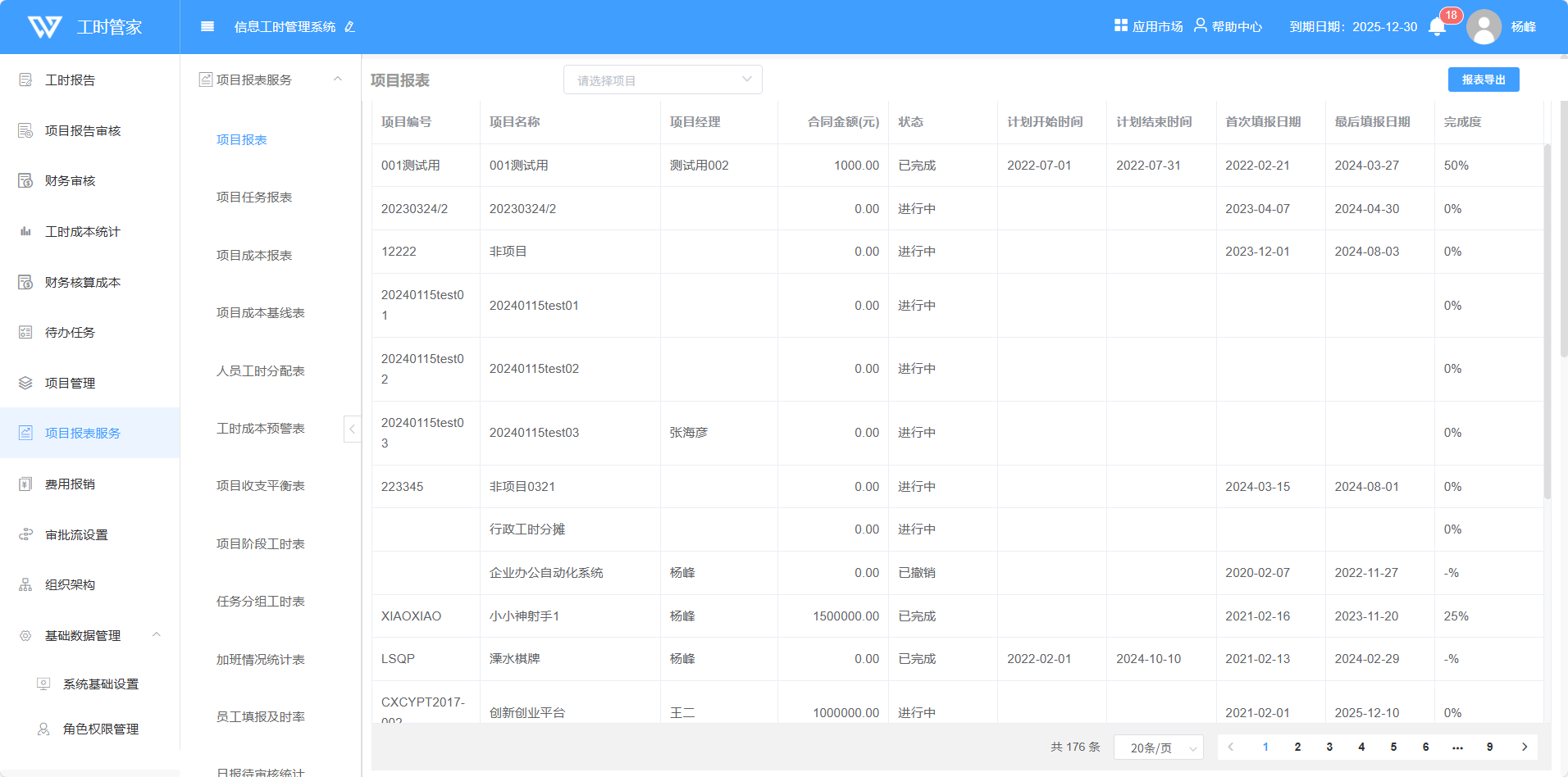Open the 应用市场 grid icon

point(1121,26)
